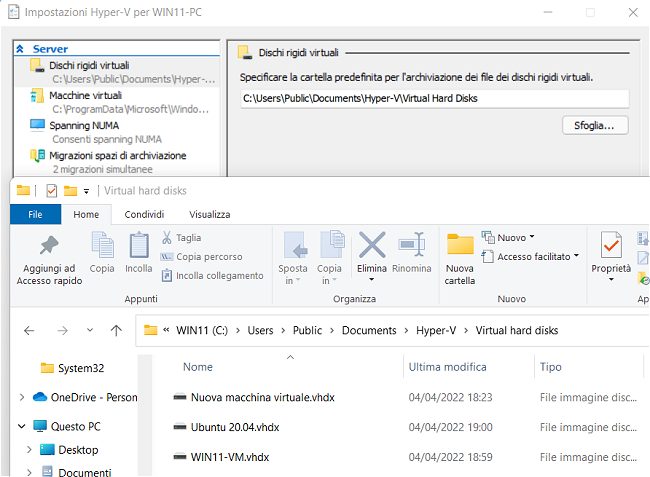Switch to the Visualizza ribbon tab
Image resolution: width=650 pixels, height=477 pixels.
pyautogui.click(x=209, y=214)
